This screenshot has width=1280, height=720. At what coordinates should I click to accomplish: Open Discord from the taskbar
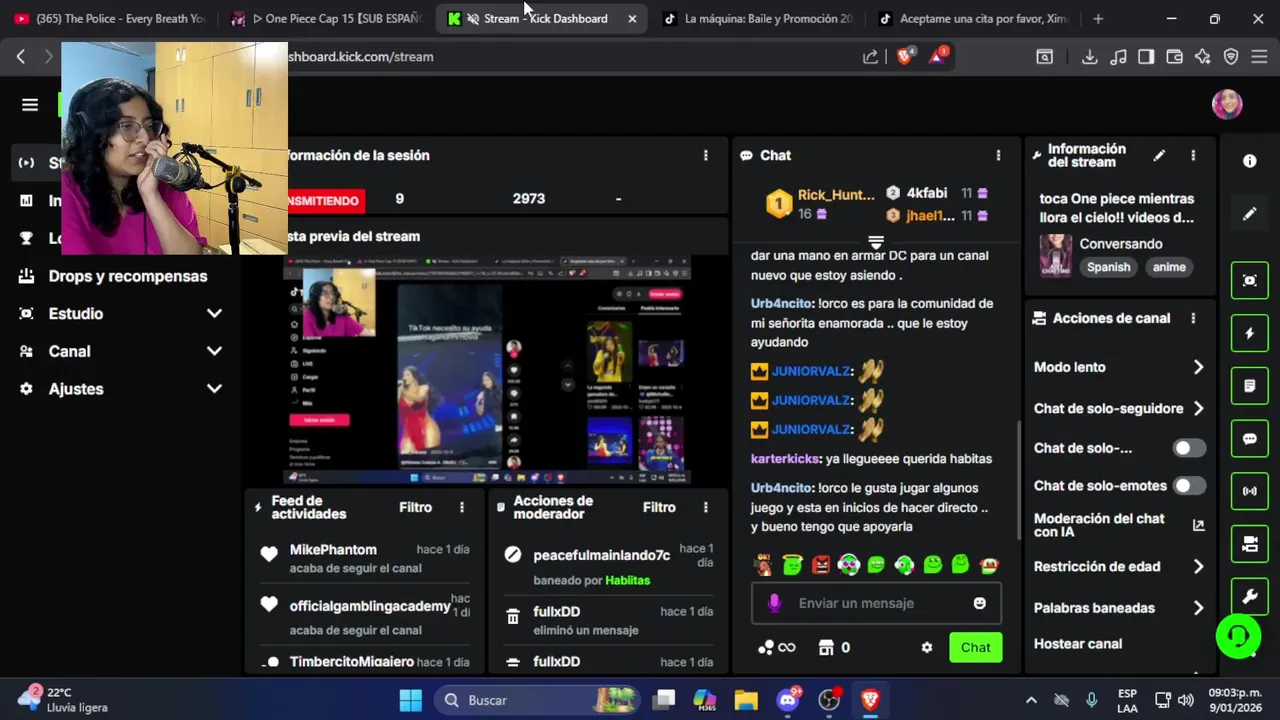click(787, 700)
